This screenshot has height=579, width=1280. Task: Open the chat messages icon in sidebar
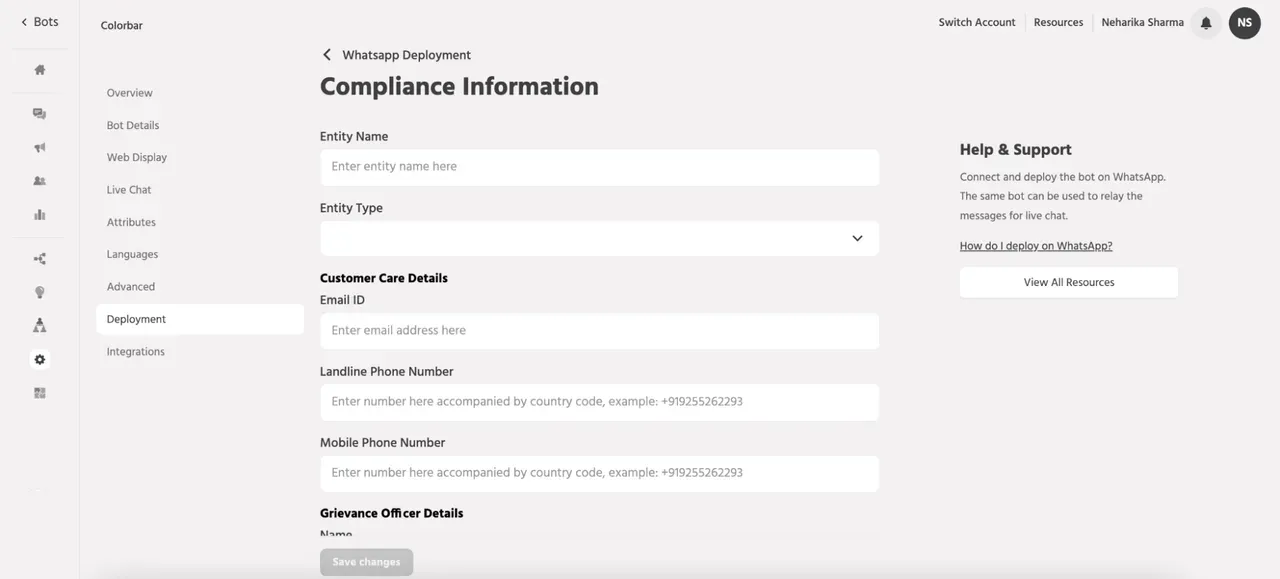tap(40, 114)
